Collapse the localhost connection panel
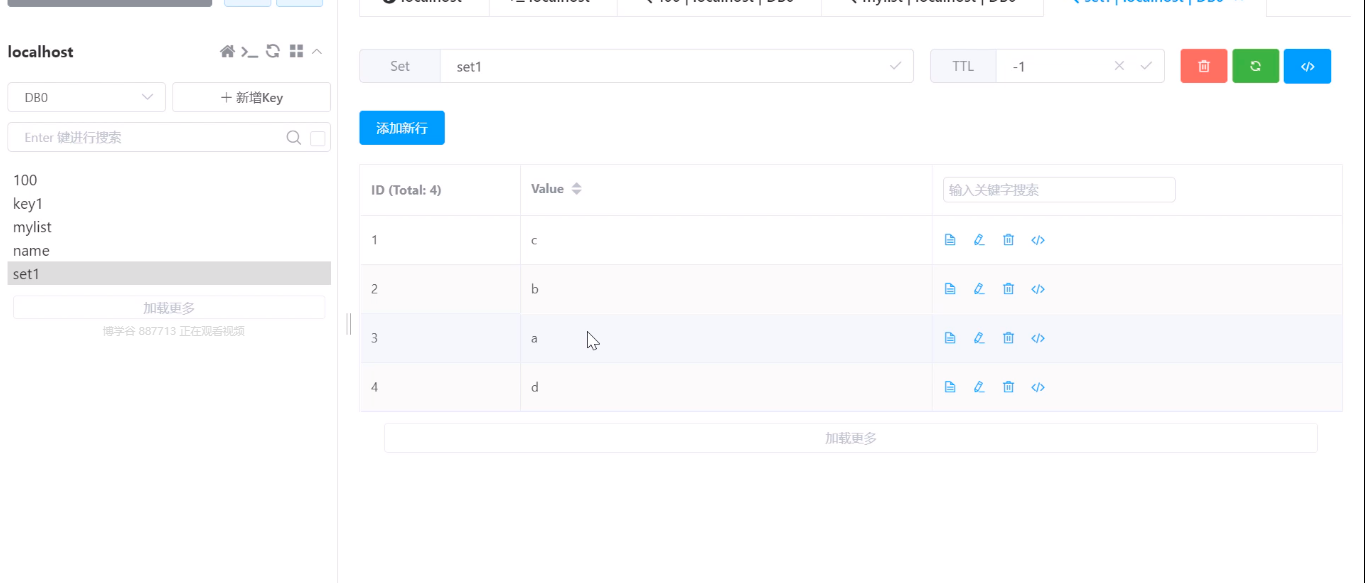This screenshot has height=583, width=1365. [317, 51]
